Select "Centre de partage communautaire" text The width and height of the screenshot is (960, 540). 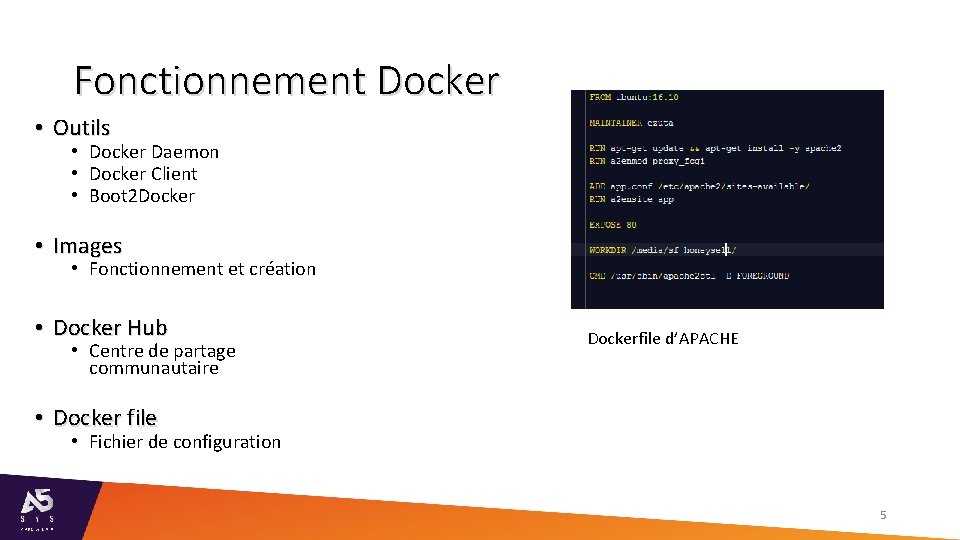[x=162, y=359]
